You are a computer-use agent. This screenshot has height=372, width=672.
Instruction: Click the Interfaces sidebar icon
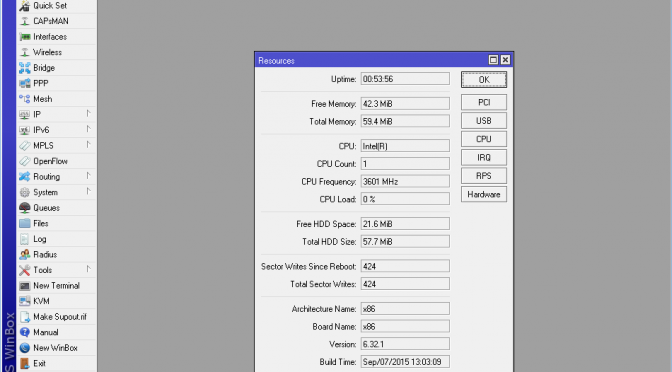[25, 37]
